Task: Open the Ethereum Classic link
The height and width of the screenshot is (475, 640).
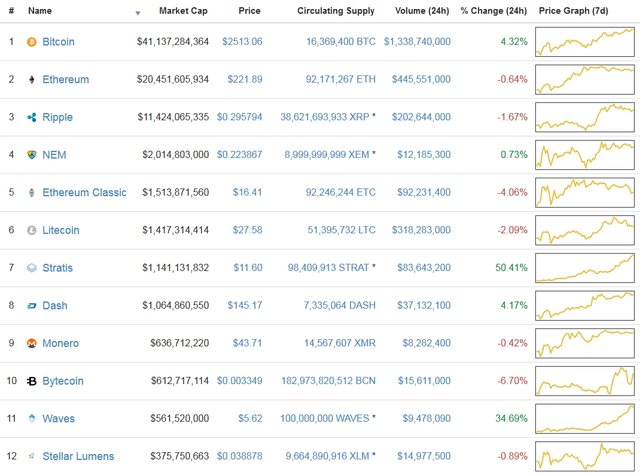Action: tap(84, 193)
